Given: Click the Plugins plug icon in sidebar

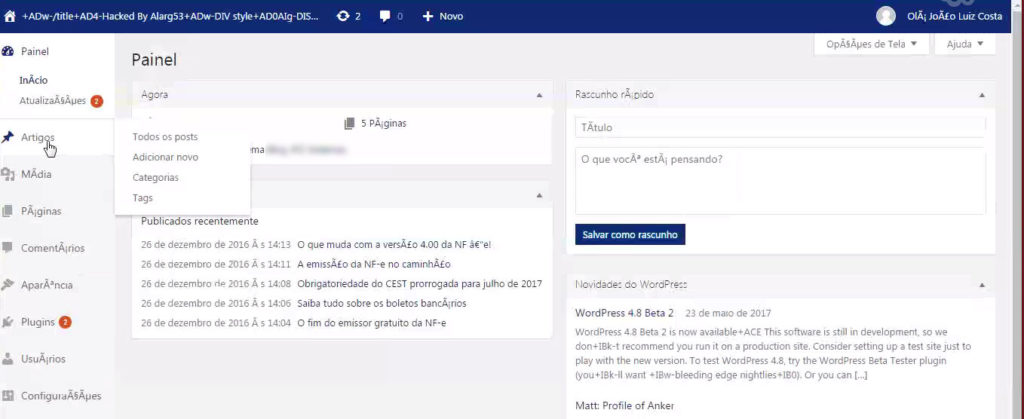Looking at the screenshot, I should click(8, 322).
